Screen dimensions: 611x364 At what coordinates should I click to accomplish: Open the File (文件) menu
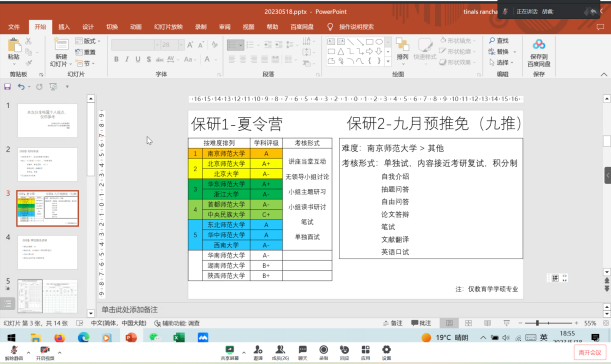[14, 27]
